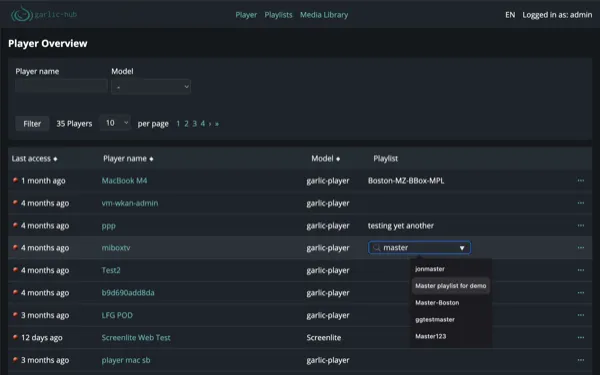This screenshot has height=375, width=600.
Task: Open Test2 player link
Action: pyautogui.click(x=111, y=270)
